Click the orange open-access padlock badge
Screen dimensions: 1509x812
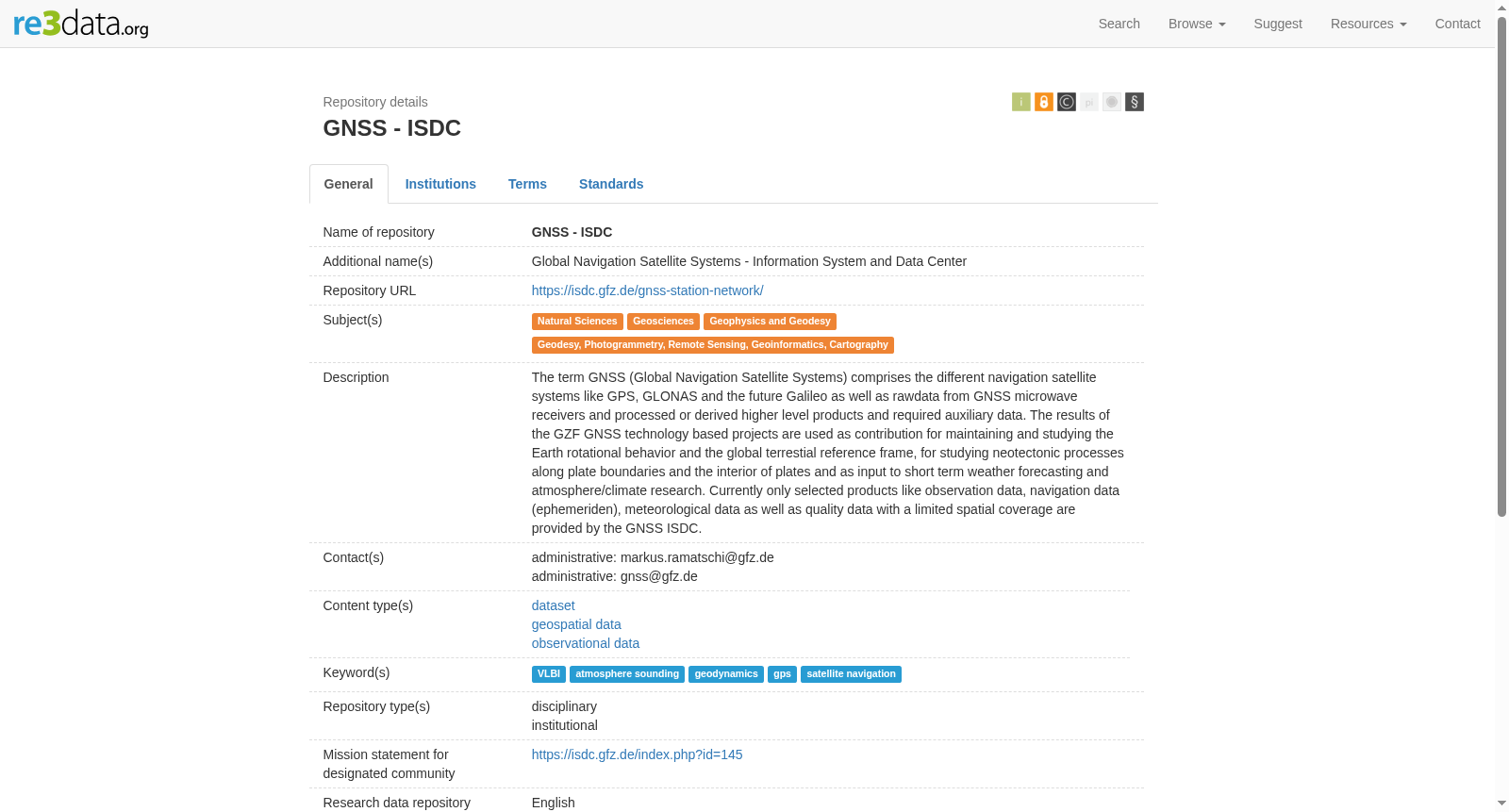(x=1044, y=102)
